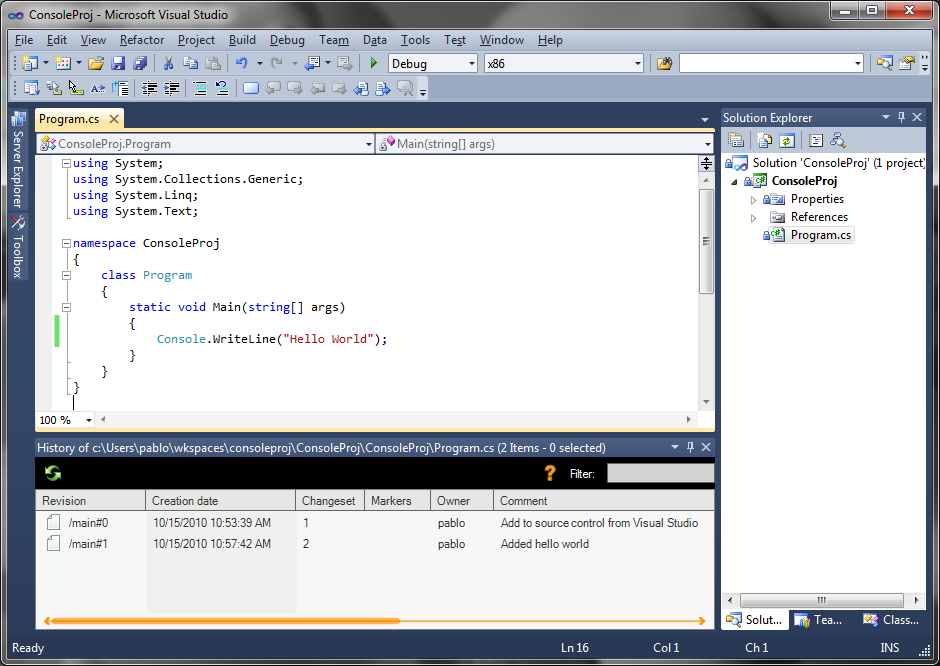Toggle auto hide pin on Solution Explorer
Viewport: 940px width, 666px height.
click(x=901, y=117)
